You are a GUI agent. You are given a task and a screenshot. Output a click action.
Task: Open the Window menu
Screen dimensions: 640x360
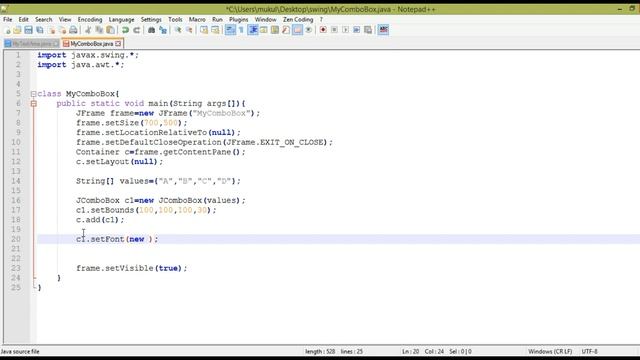265,19
